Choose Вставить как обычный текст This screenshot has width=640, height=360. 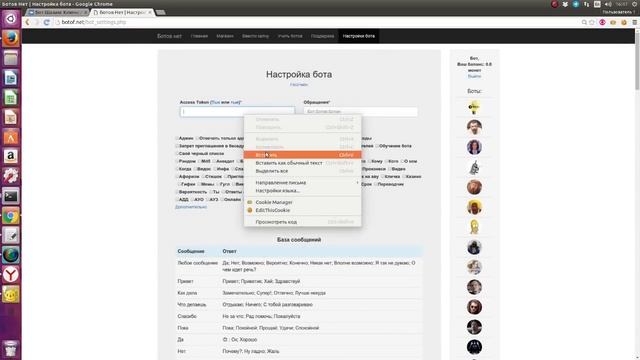(302, 163)
